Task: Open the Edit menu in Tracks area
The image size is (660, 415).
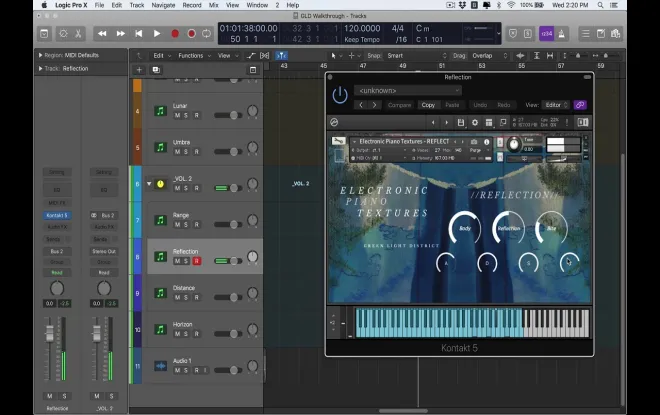Action: click(162, 56)
